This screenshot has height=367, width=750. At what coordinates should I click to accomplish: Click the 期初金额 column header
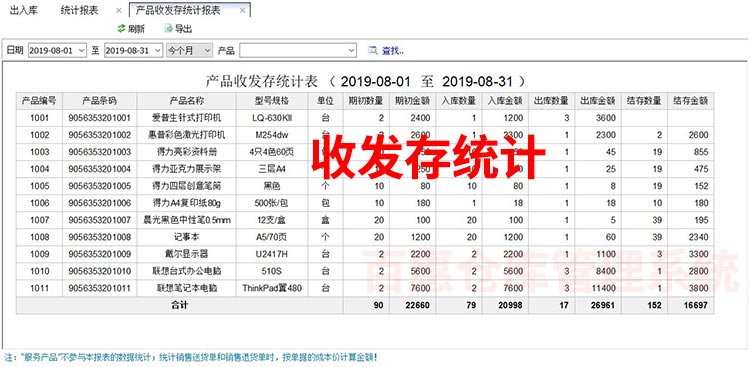tap(412, 101)
